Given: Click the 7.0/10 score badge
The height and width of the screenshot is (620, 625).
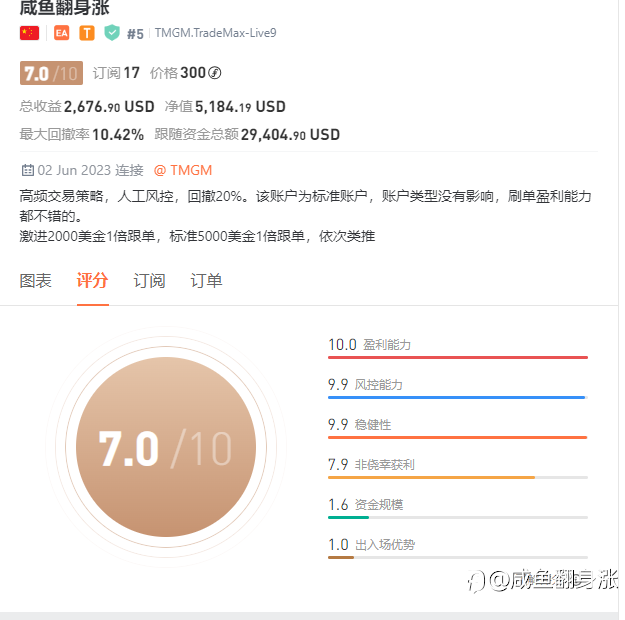Looking at the screenshot, I should tap(51, 73).
